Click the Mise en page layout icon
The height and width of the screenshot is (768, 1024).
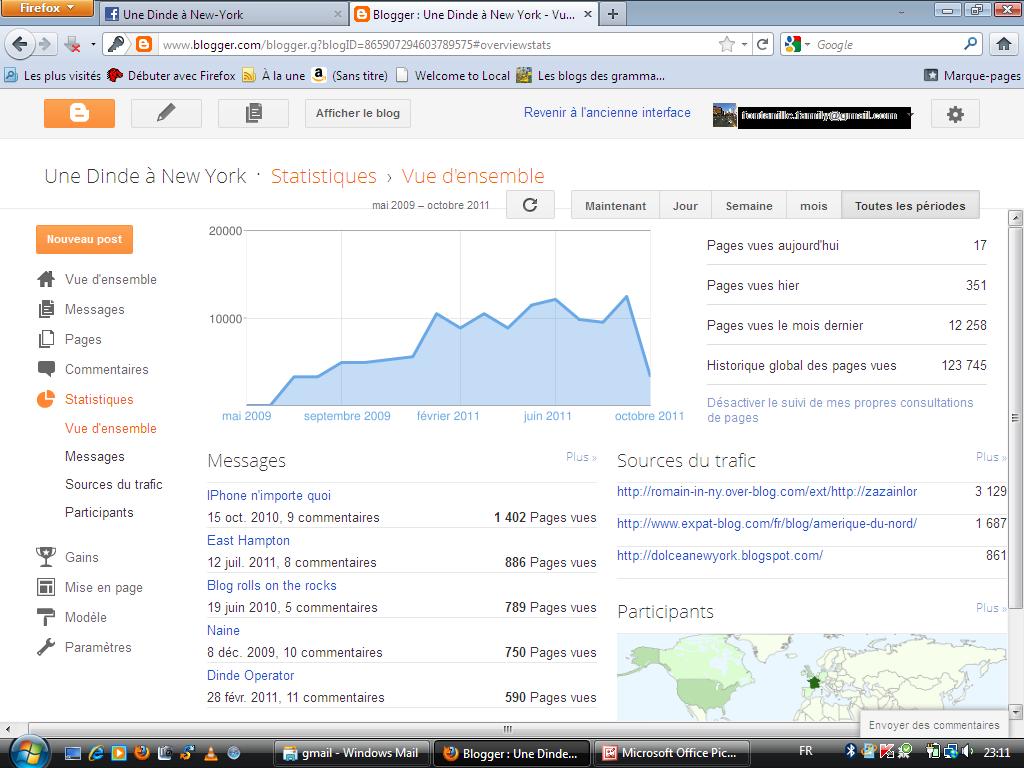tap(46, 586)
